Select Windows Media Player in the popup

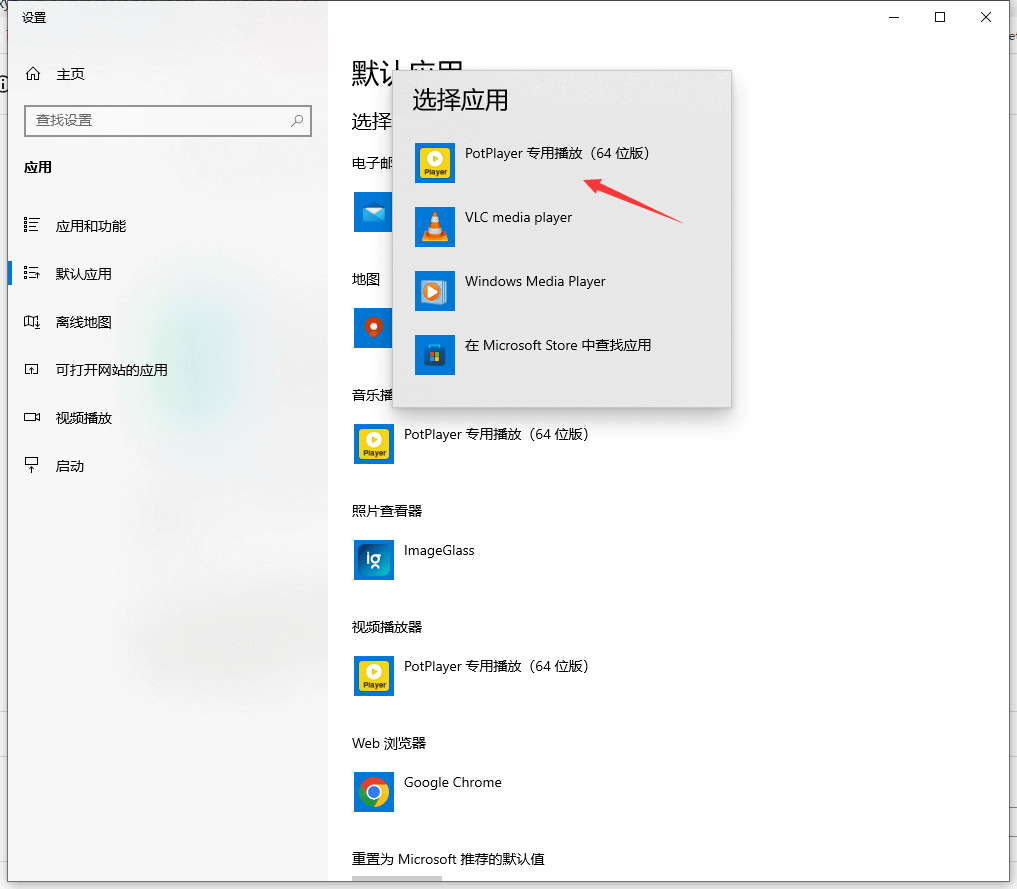[562, 290]
